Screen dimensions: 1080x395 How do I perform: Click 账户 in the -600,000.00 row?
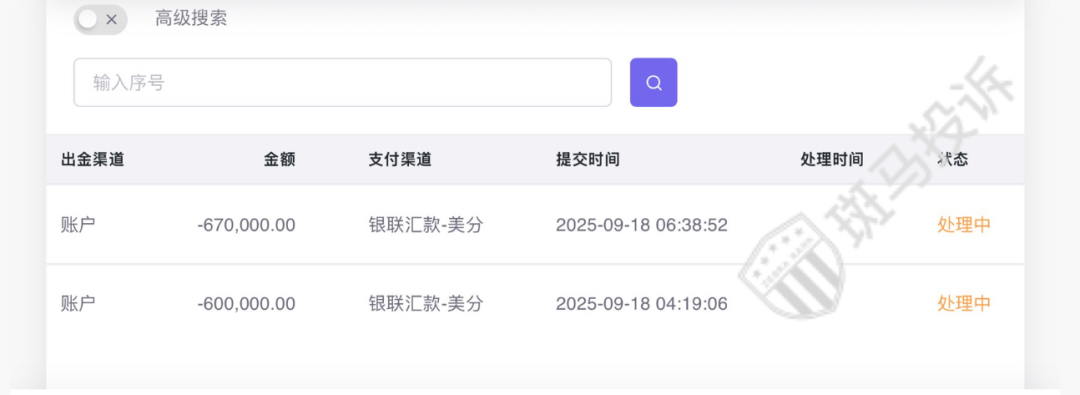coord(78,304)
